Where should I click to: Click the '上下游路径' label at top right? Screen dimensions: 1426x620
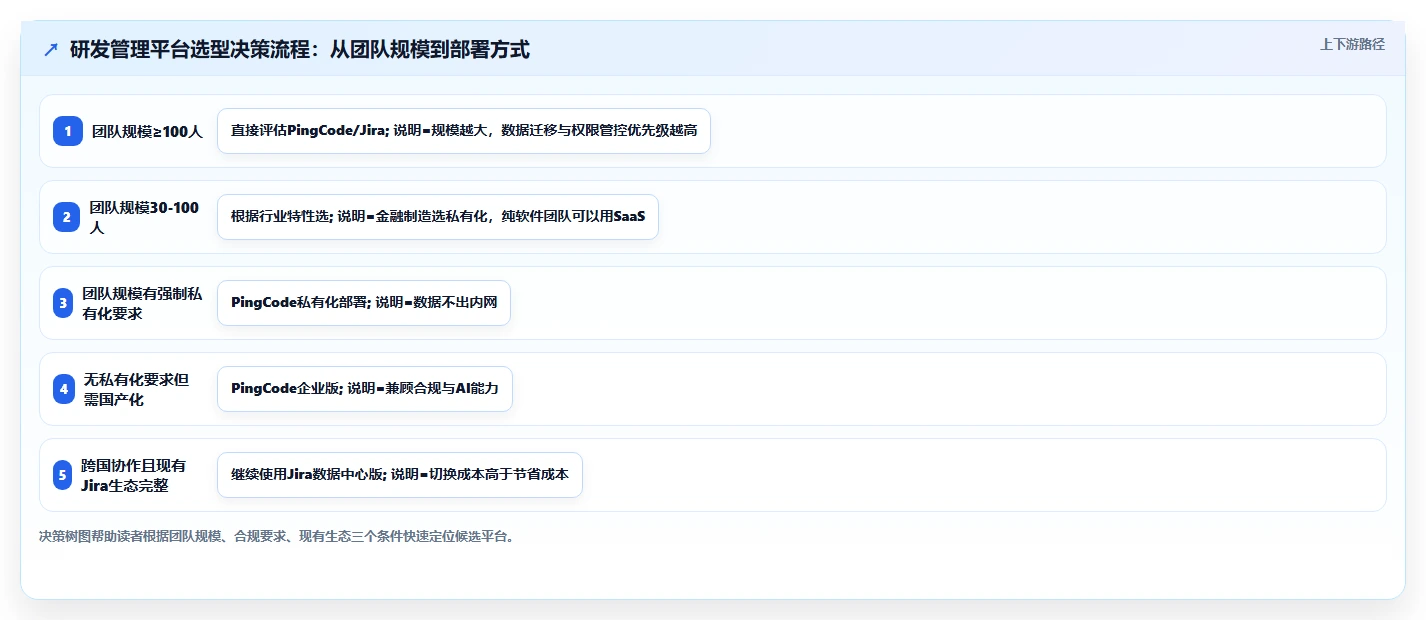[1352, 44]
